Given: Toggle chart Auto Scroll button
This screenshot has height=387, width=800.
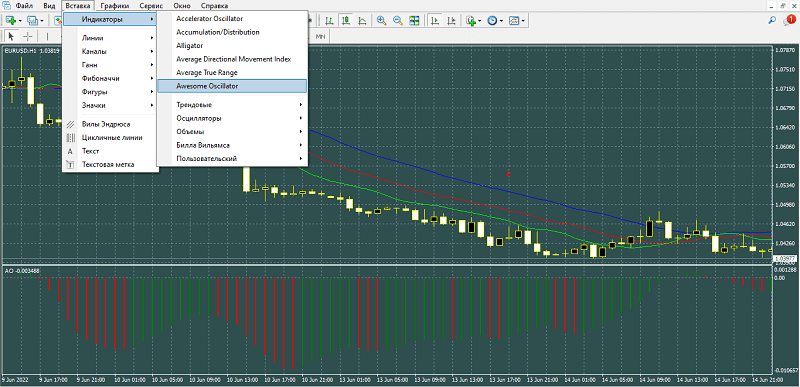Looking at the screenshot, I should click(x=435, y=20).
